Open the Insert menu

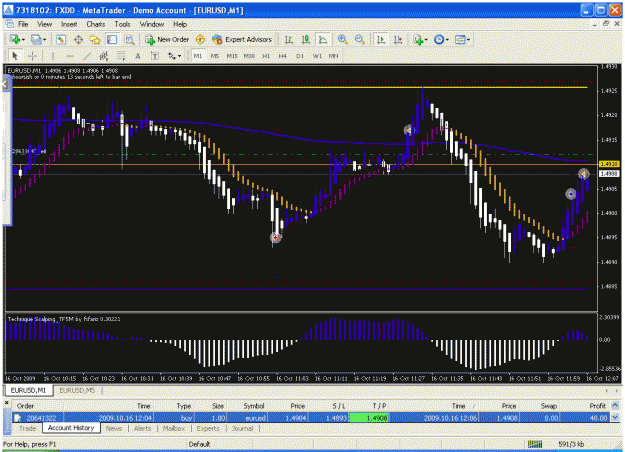tap(69, 24)
